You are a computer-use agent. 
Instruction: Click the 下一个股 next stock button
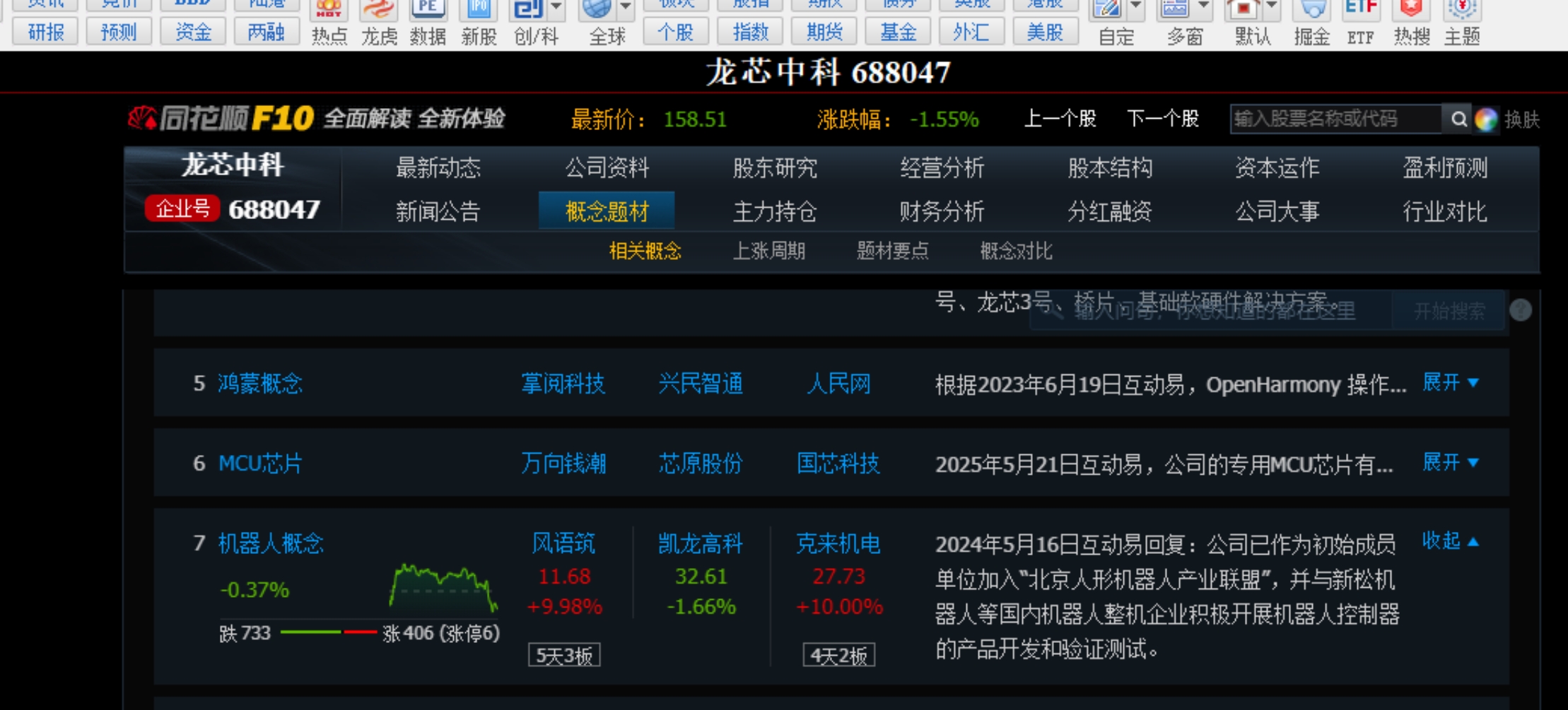(x=1163, y=119)
